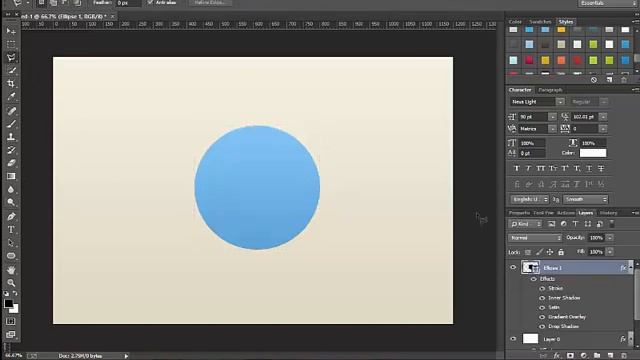
Task: Click the Character text Color swatch
Action: point(593,153)
